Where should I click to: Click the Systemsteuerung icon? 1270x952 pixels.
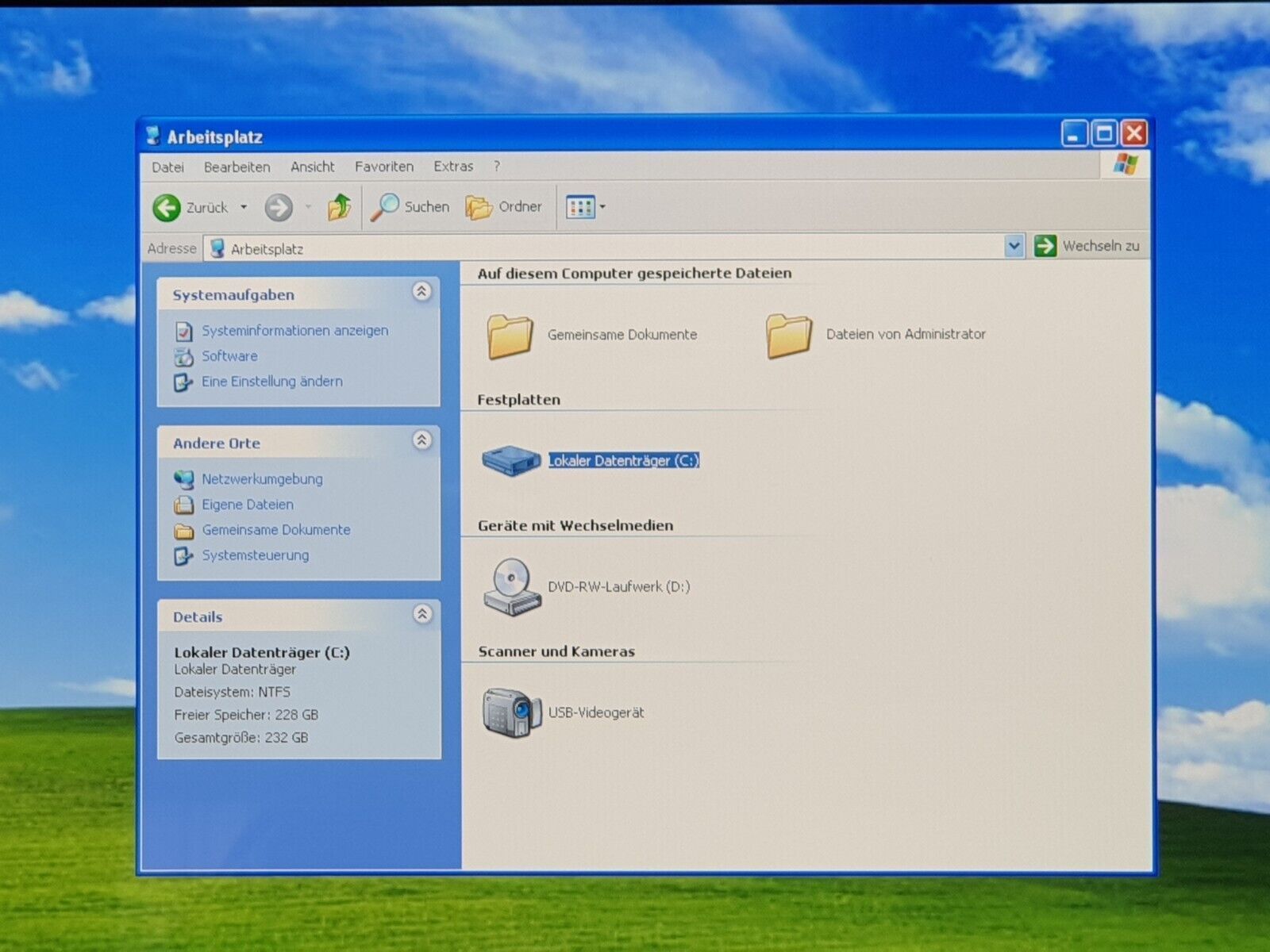(184, 556)
